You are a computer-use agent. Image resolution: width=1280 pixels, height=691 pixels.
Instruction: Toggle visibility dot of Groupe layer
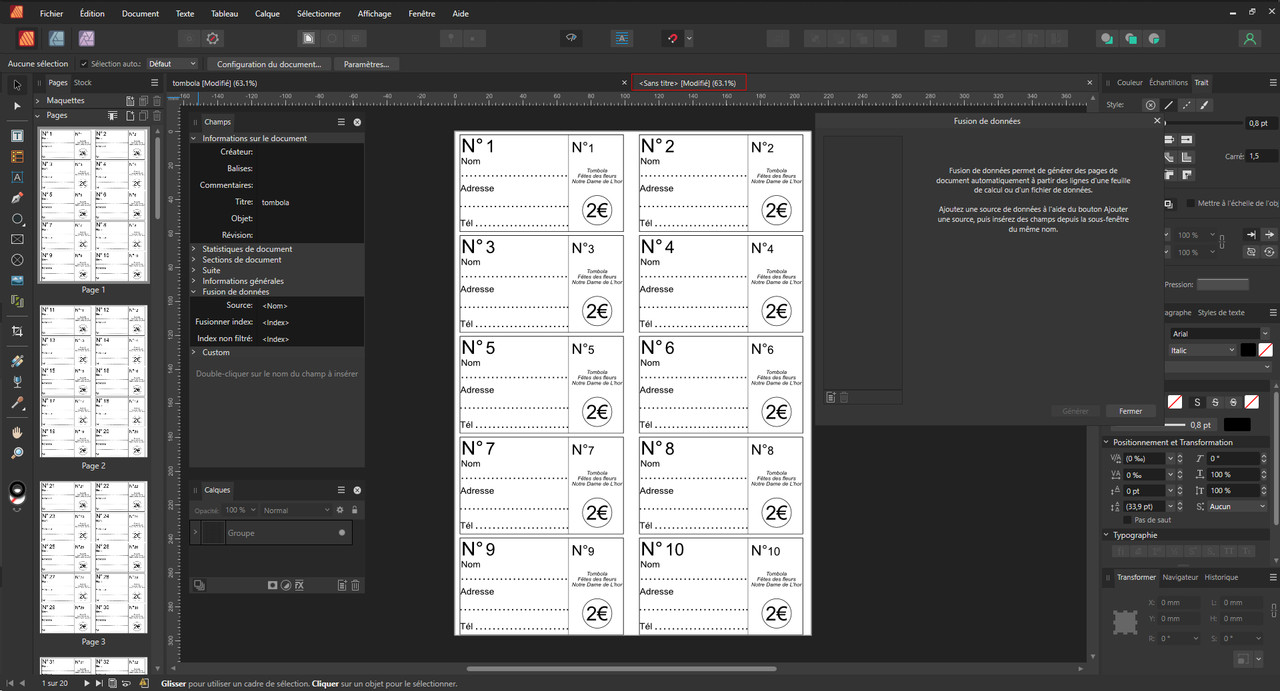tap(342, 533)
